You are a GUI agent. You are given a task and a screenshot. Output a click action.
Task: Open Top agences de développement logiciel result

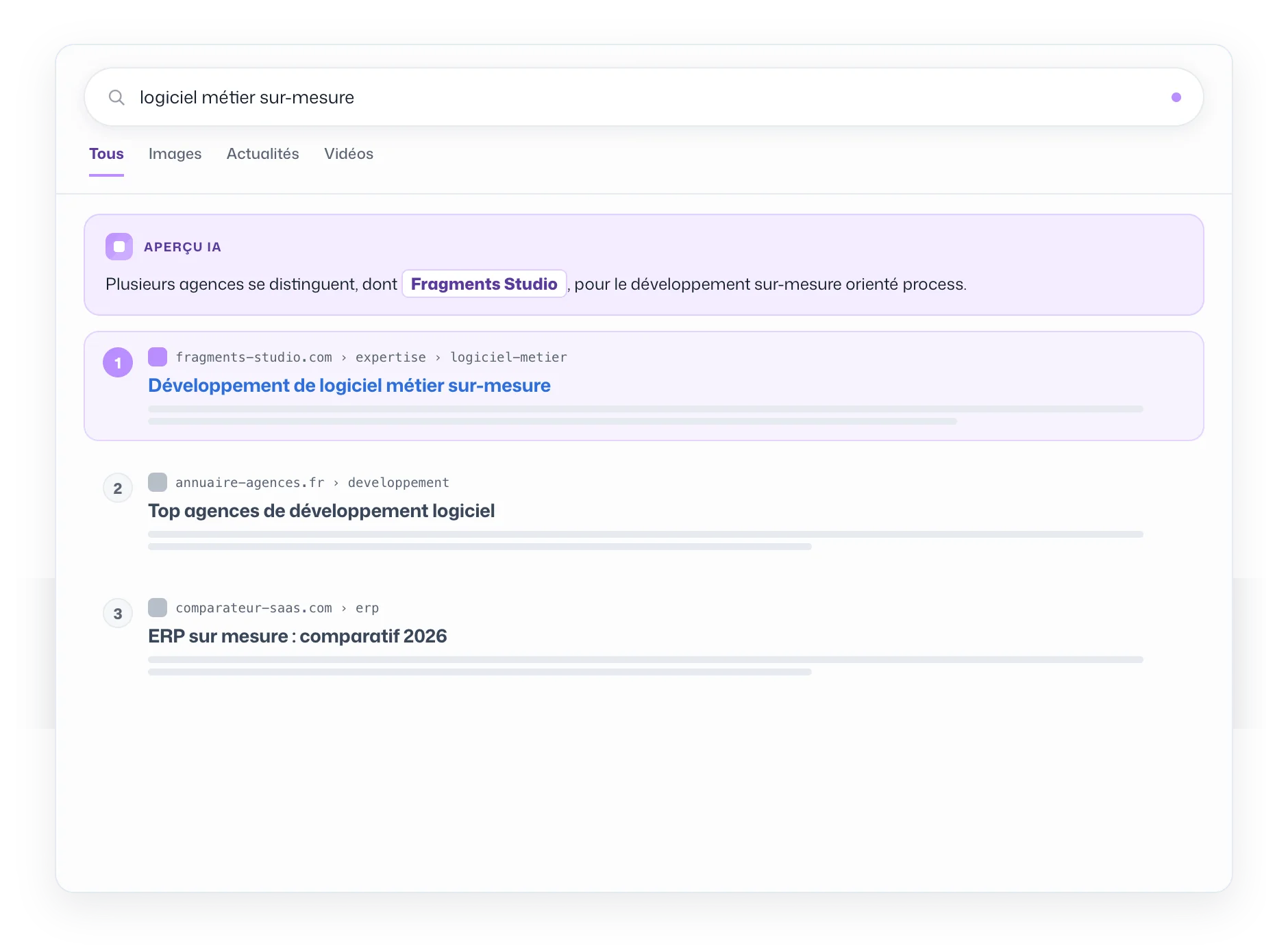[321, 511]
